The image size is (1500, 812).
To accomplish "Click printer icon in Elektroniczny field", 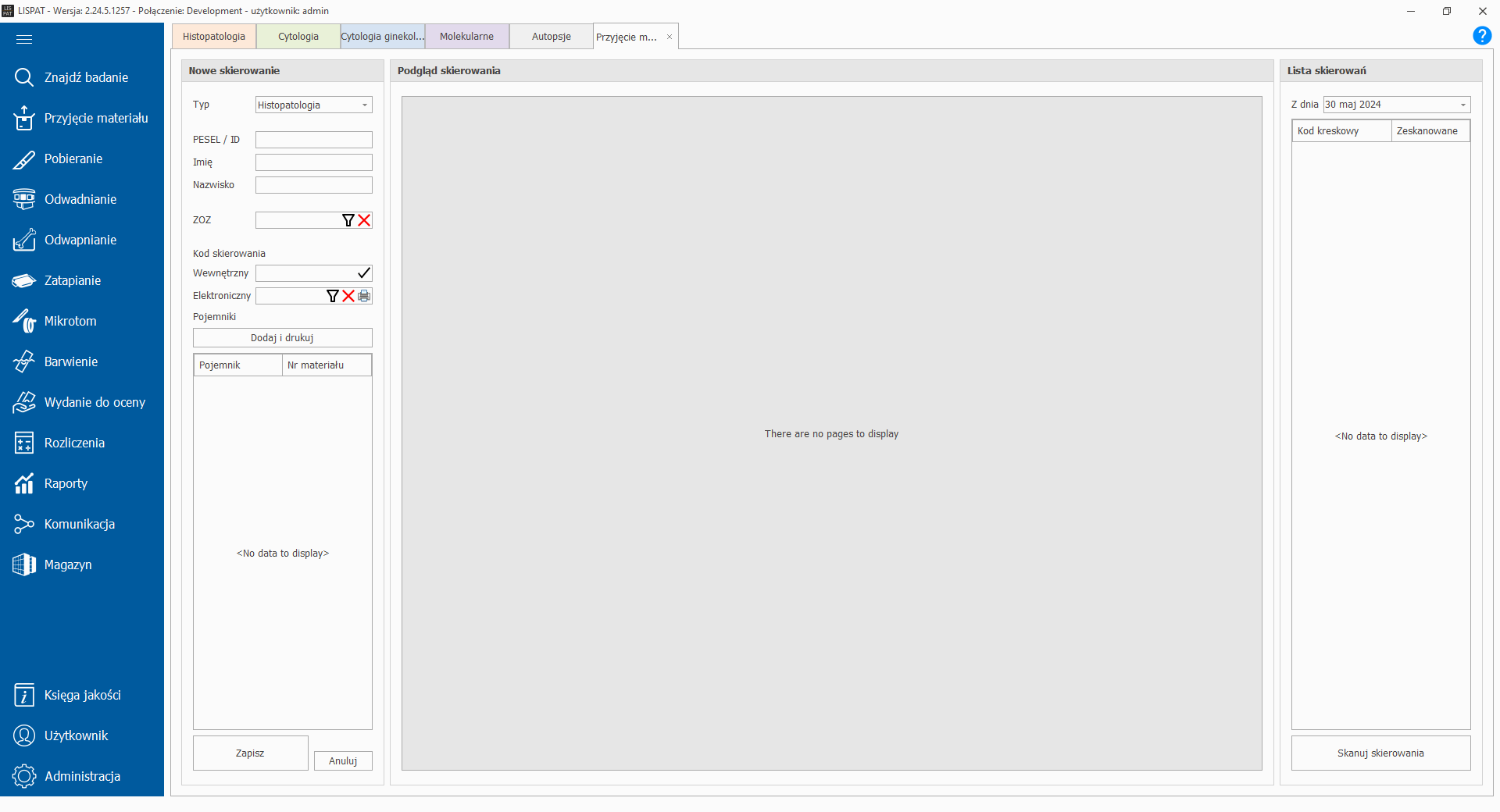I will click(x=364, y=296).
